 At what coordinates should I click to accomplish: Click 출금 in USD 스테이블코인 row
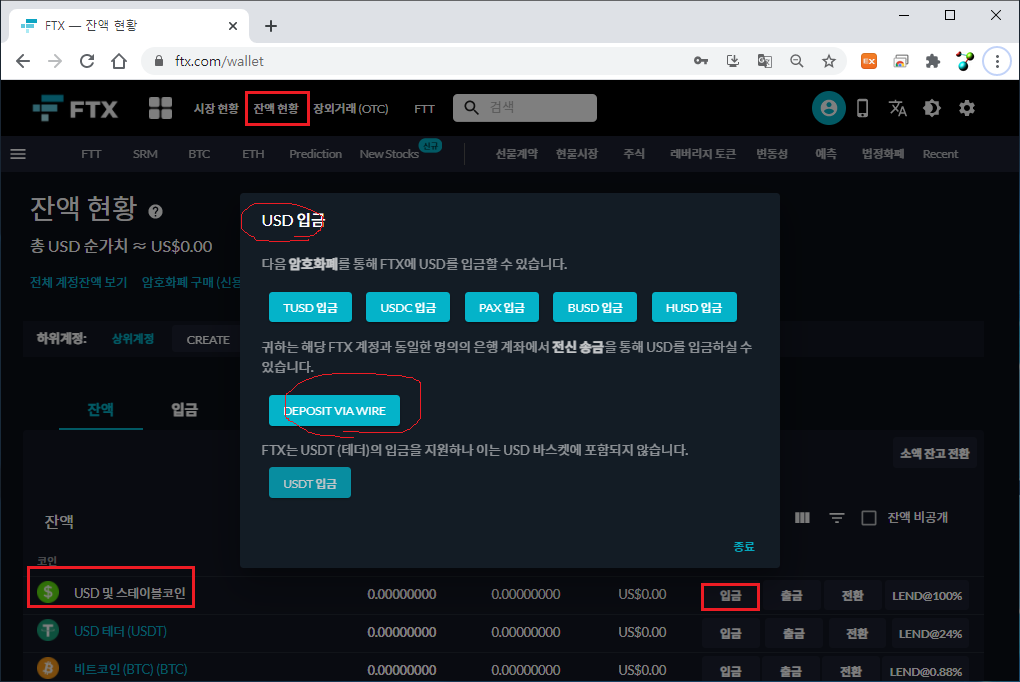click(792, 595)
